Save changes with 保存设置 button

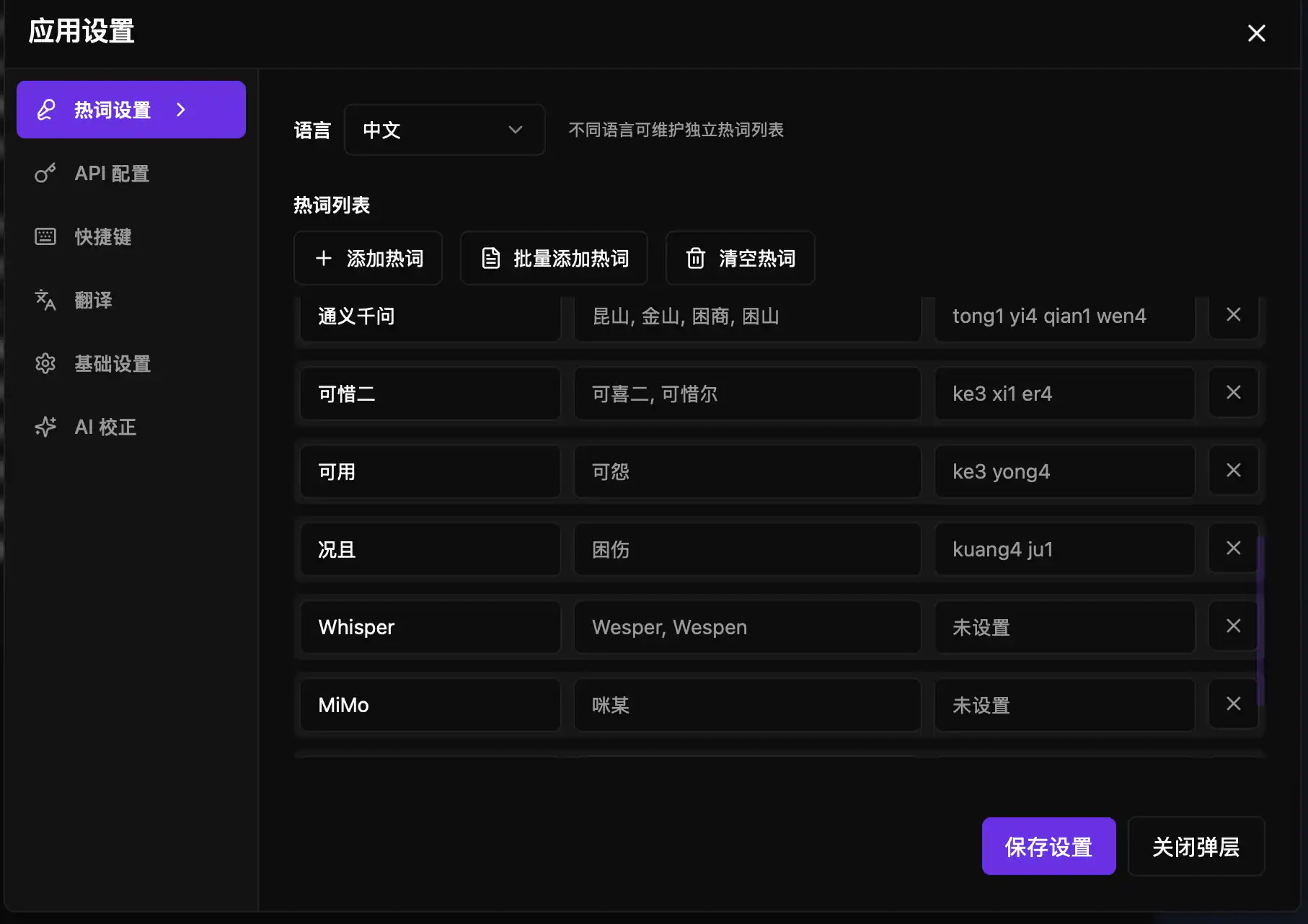click(x=1048, y=846)
